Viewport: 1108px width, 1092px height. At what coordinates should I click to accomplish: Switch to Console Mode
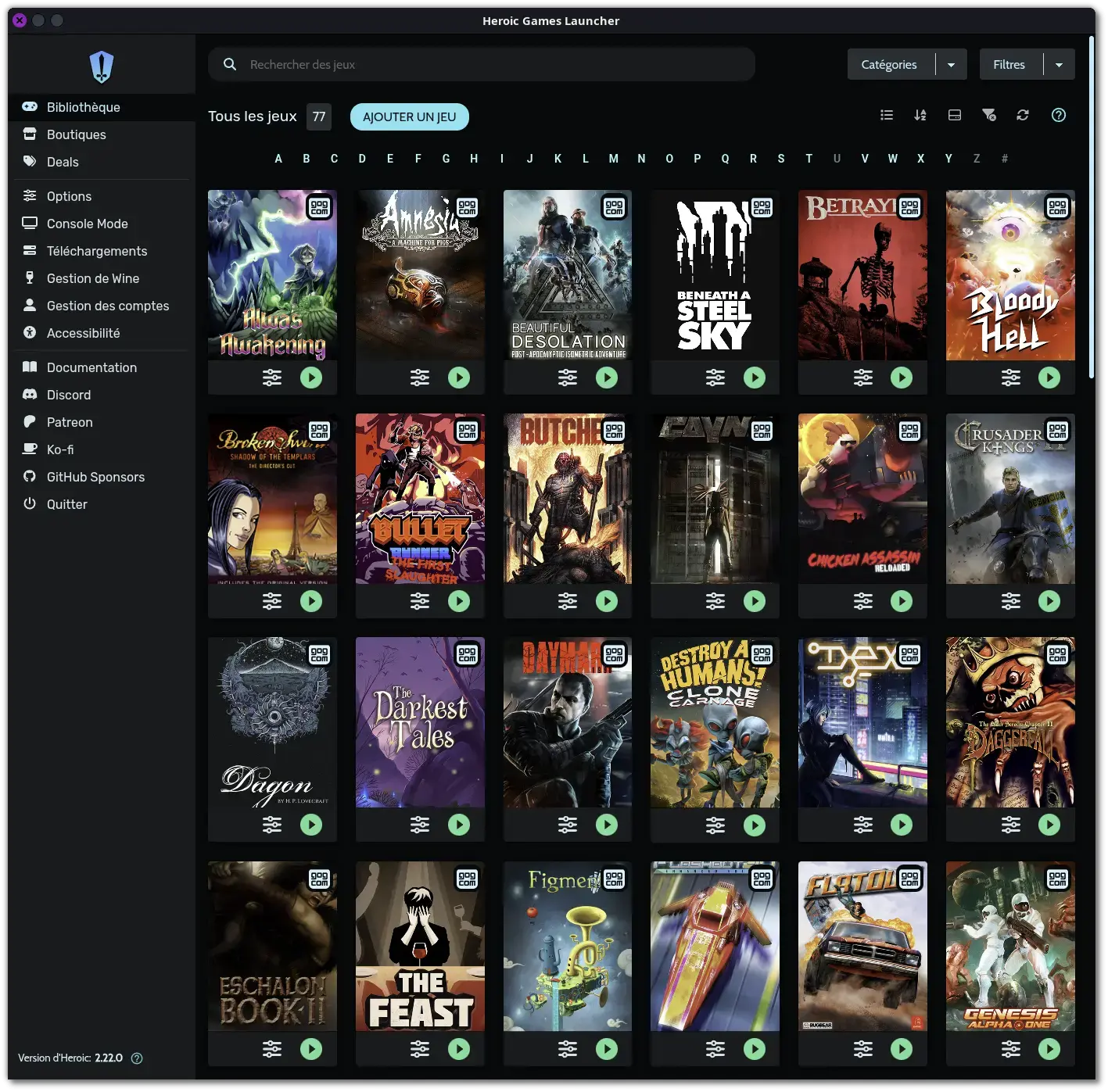[x=102, y=224]
